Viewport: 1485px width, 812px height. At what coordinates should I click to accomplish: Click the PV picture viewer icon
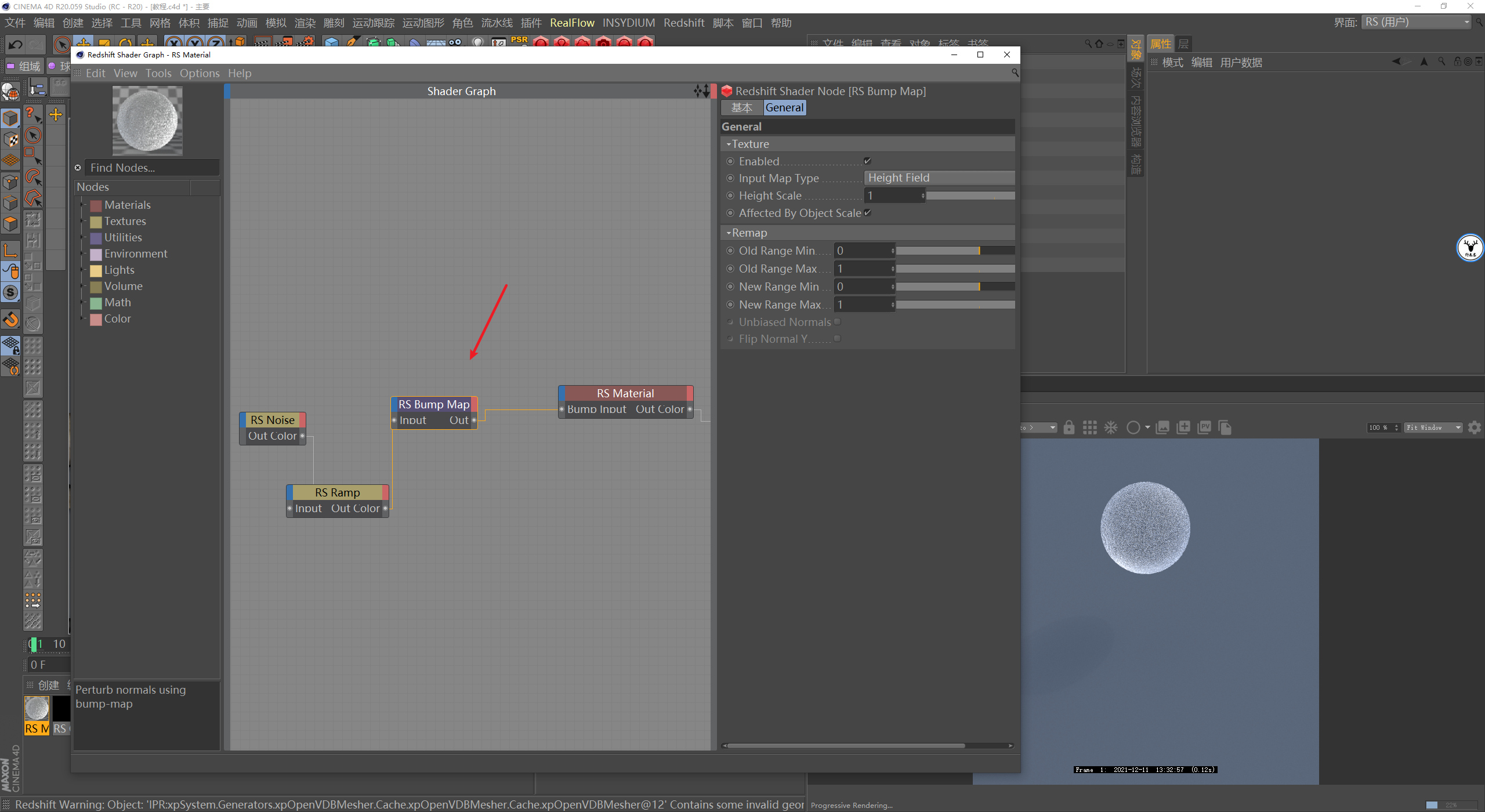(1204, 427)
